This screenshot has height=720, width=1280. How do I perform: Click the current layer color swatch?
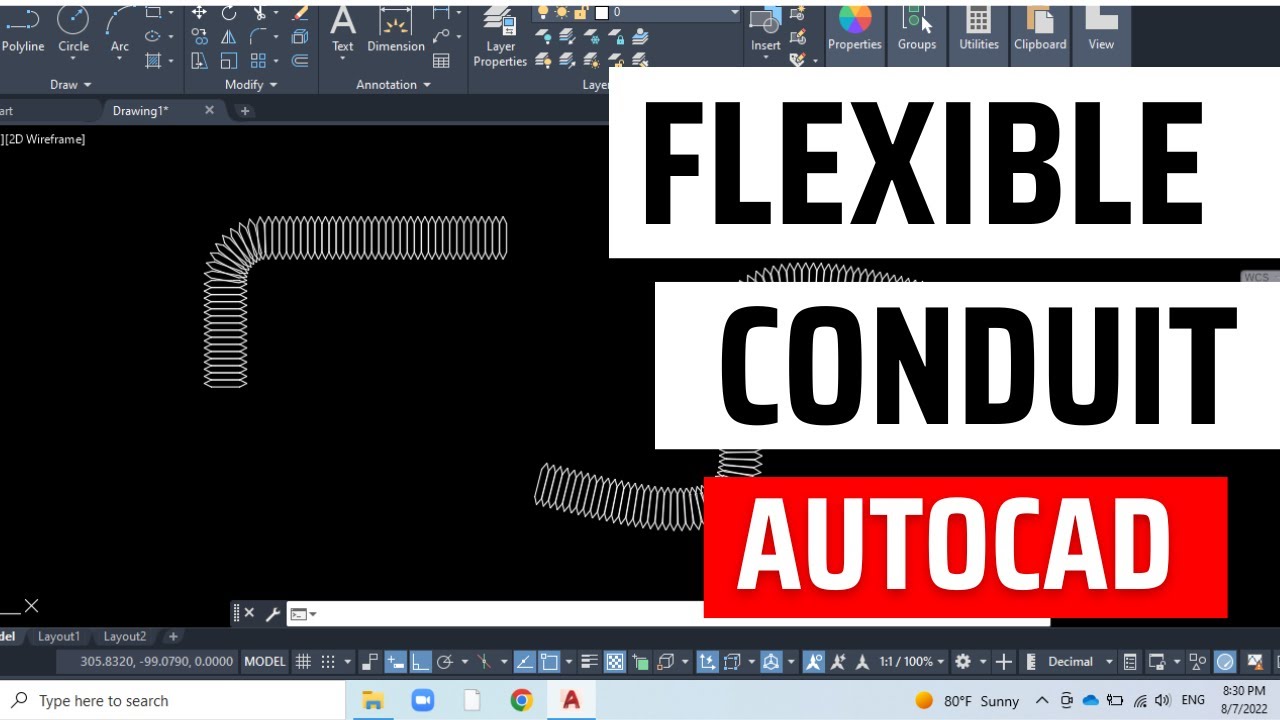[602, 13]
